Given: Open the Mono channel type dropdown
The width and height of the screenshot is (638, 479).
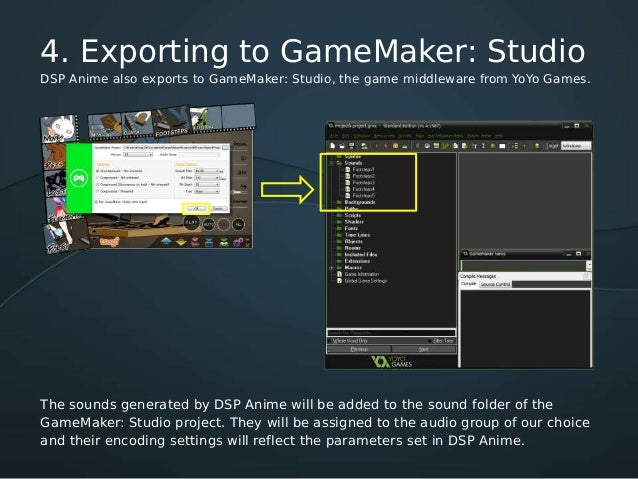Looking at the screenshot, I should (x=207, y=191).
